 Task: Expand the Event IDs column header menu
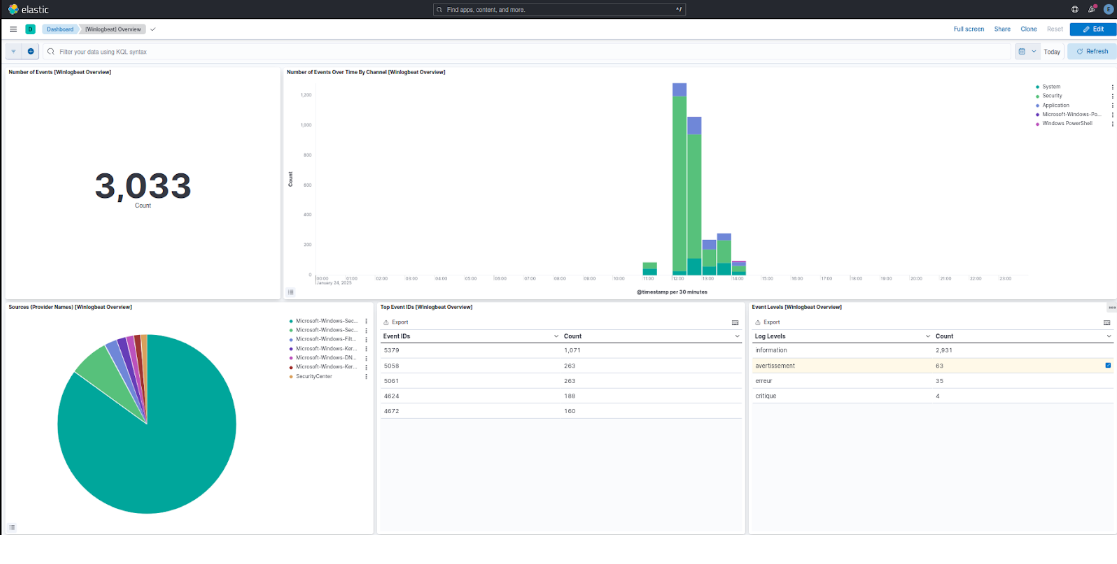tap(556, 337)
